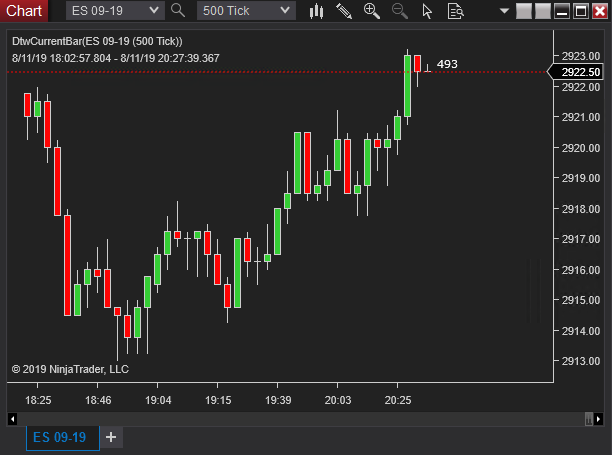Select the ES 09-19 chart tab

click(x=63, y=438)
